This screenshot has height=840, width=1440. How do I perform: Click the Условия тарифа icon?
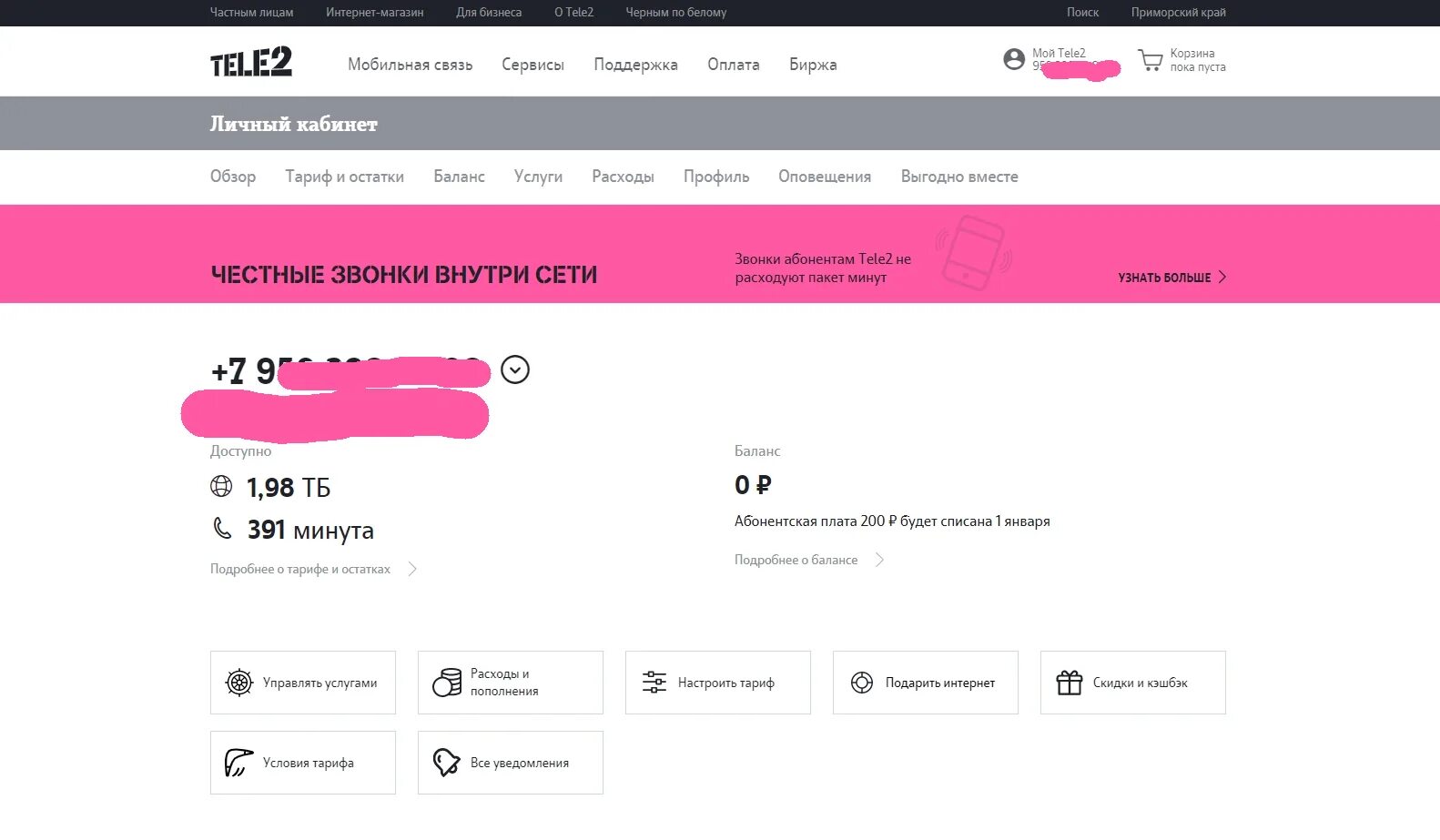pyautogui.click(x=238, y=763)
